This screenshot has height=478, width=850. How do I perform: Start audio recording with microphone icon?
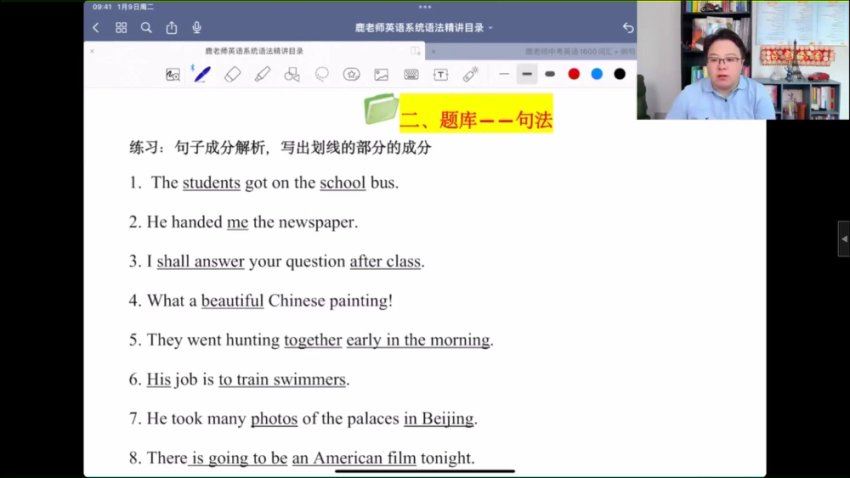[197, 28]
